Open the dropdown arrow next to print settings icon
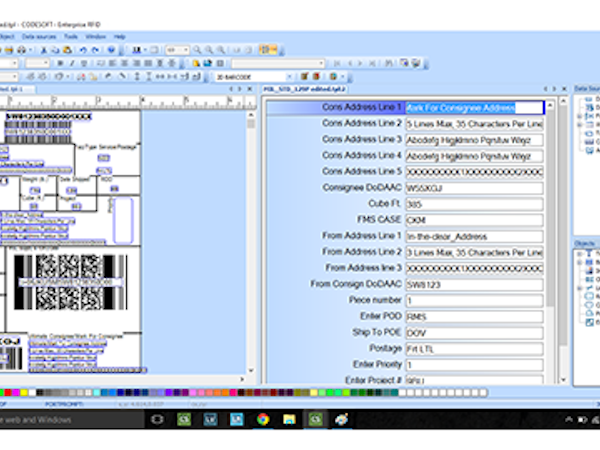The image size is (600, 450). pos(30,50)
